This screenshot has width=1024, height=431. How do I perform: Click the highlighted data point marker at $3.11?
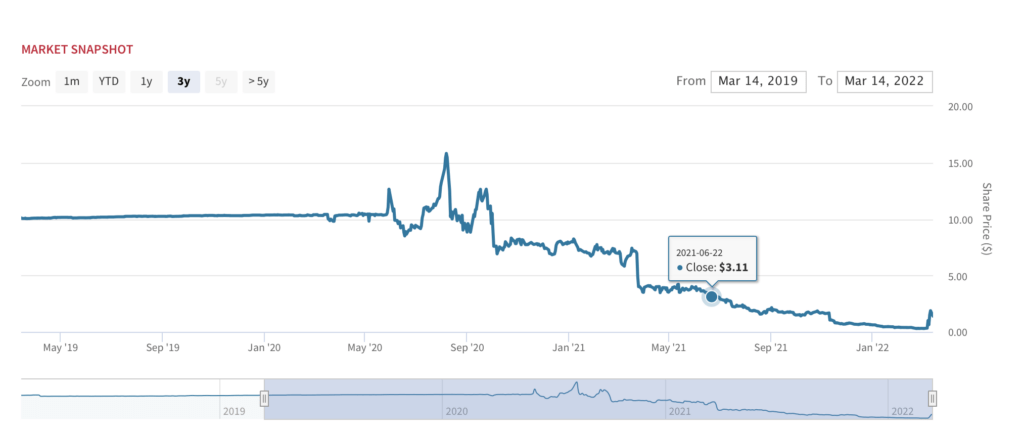711,296
